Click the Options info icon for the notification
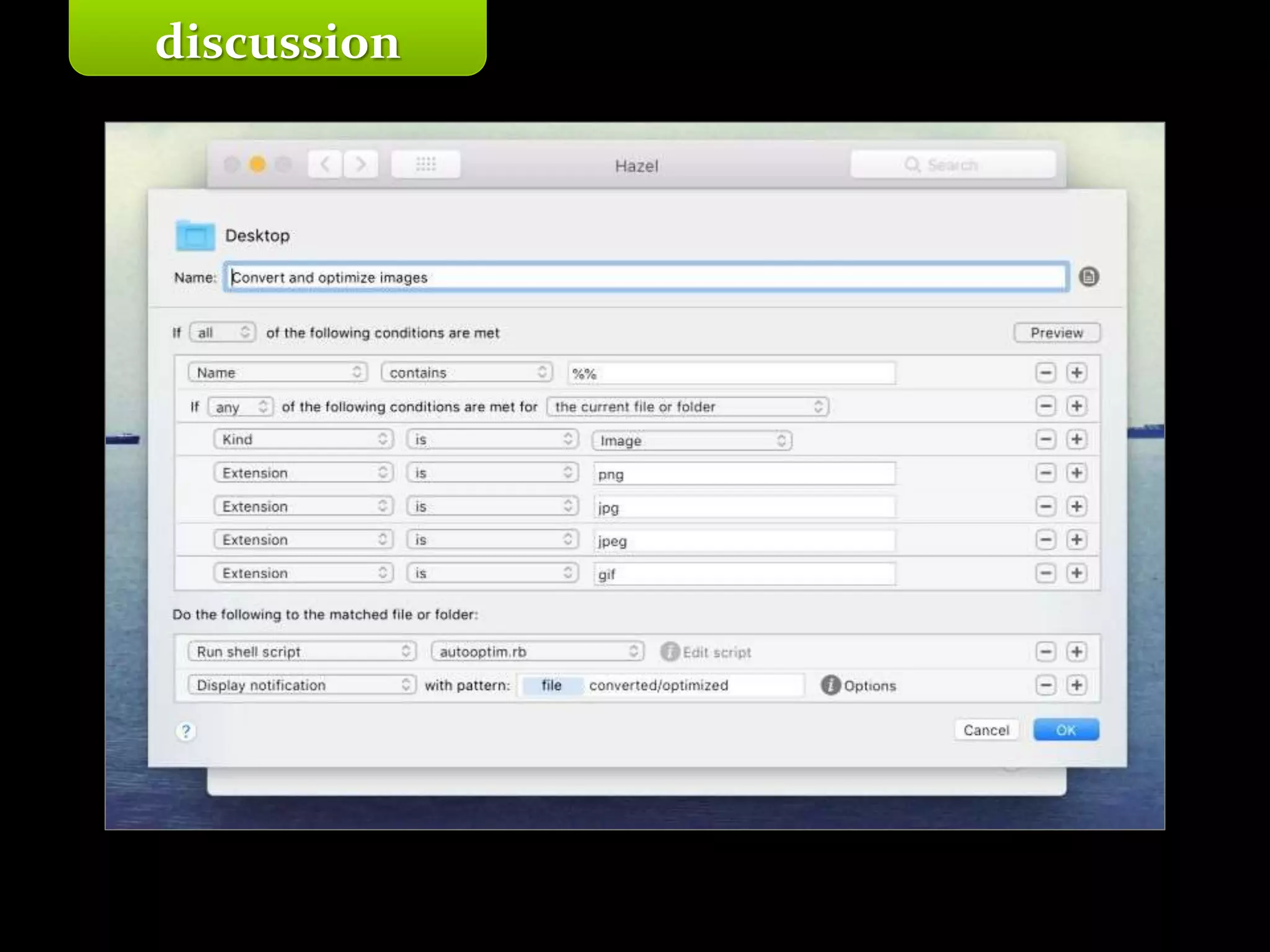This screenshot has height=952, width=1270. (x=830, y=685)
